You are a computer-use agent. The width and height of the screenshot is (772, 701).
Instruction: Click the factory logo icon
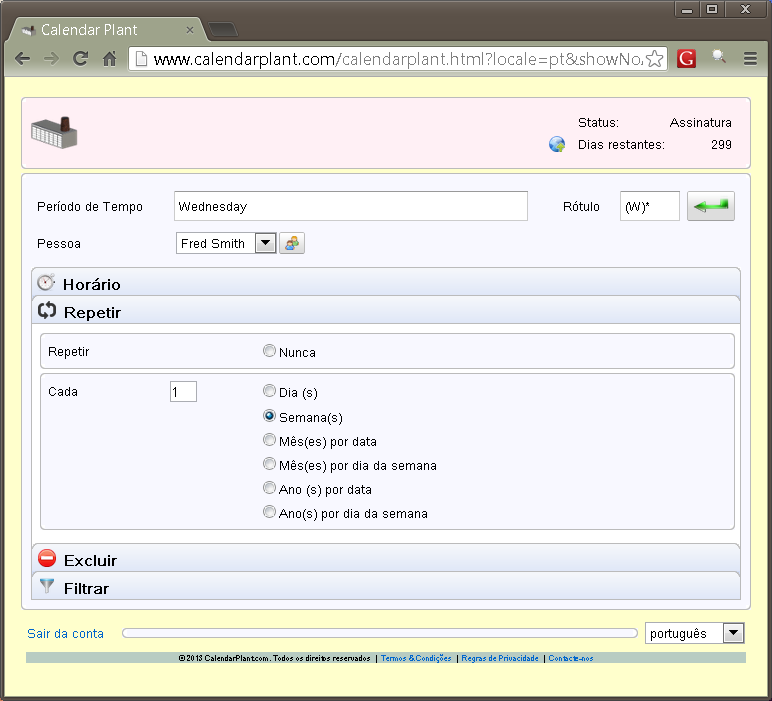(54, 133)
